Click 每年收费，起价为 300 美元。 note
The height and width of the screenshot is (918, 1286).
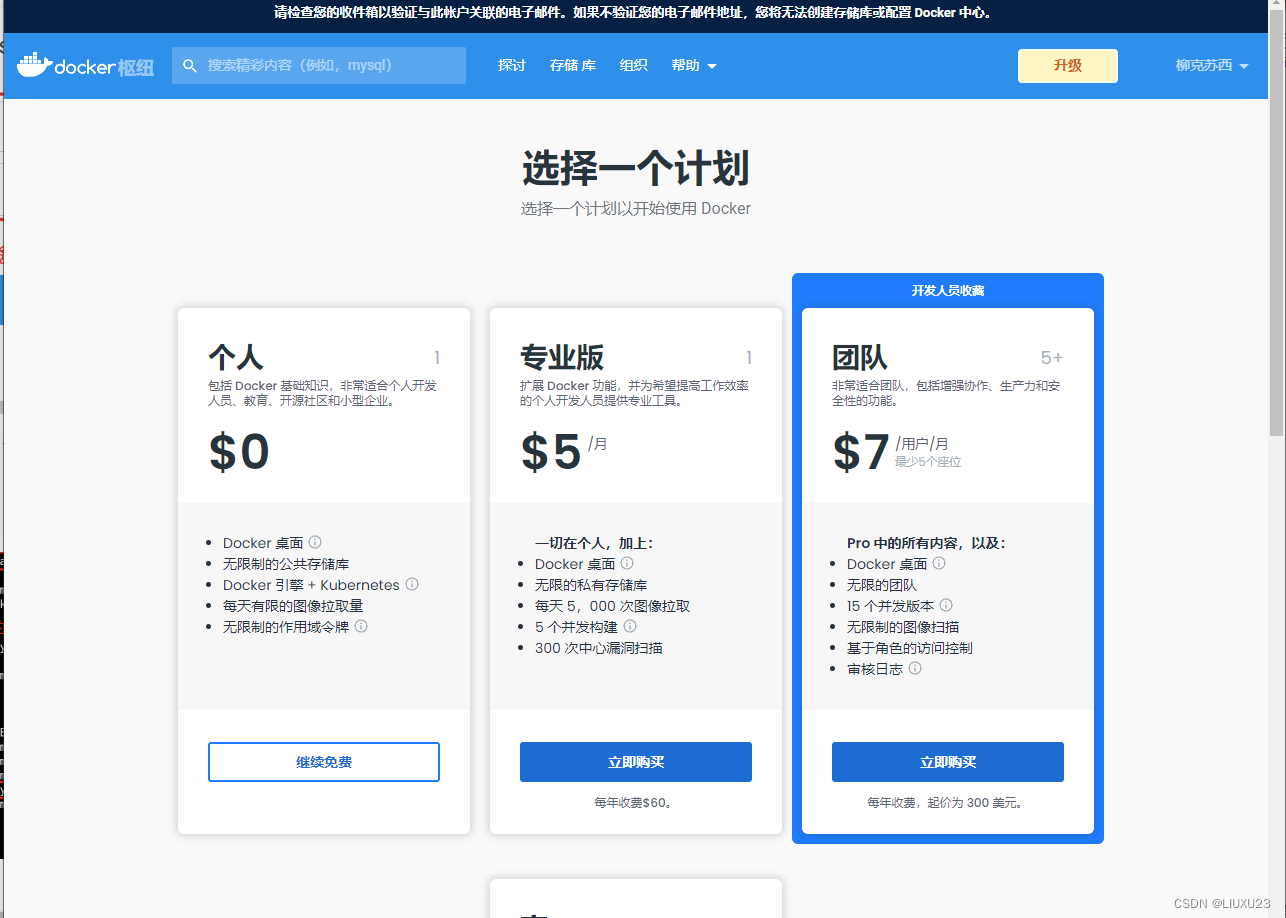pyautogui.click(x=947, y=802)
